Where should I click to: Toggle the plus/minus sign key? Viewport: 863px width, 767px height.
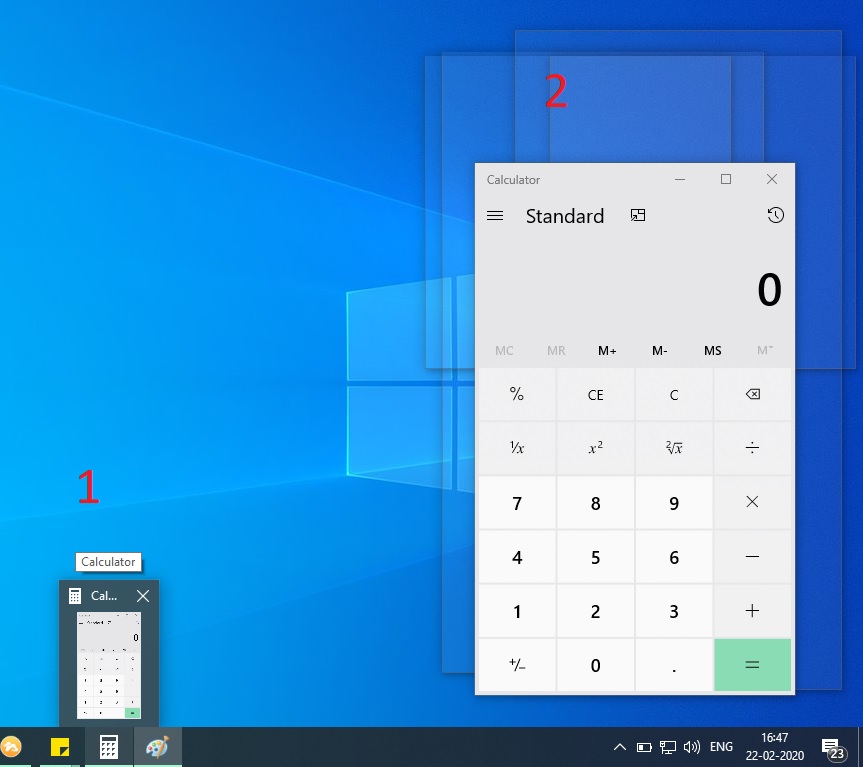pyautogui.click(x=516, y=665)
